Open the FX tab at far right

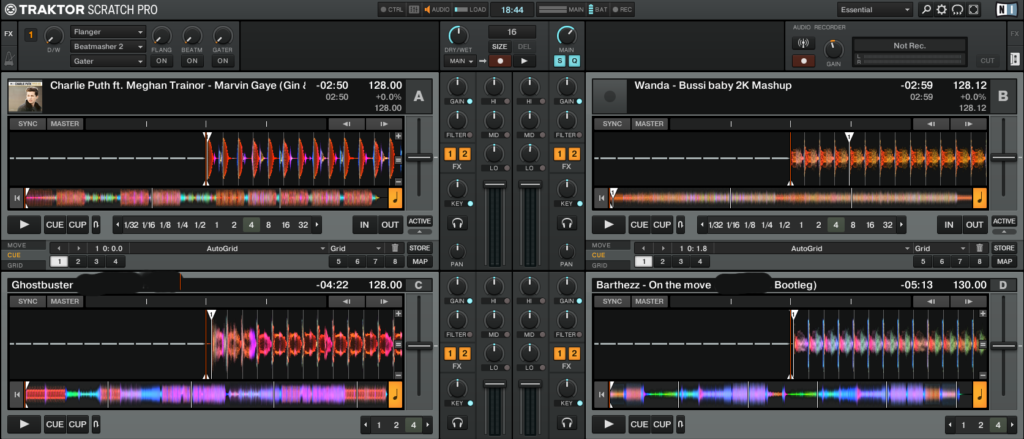coord(1014,33)
